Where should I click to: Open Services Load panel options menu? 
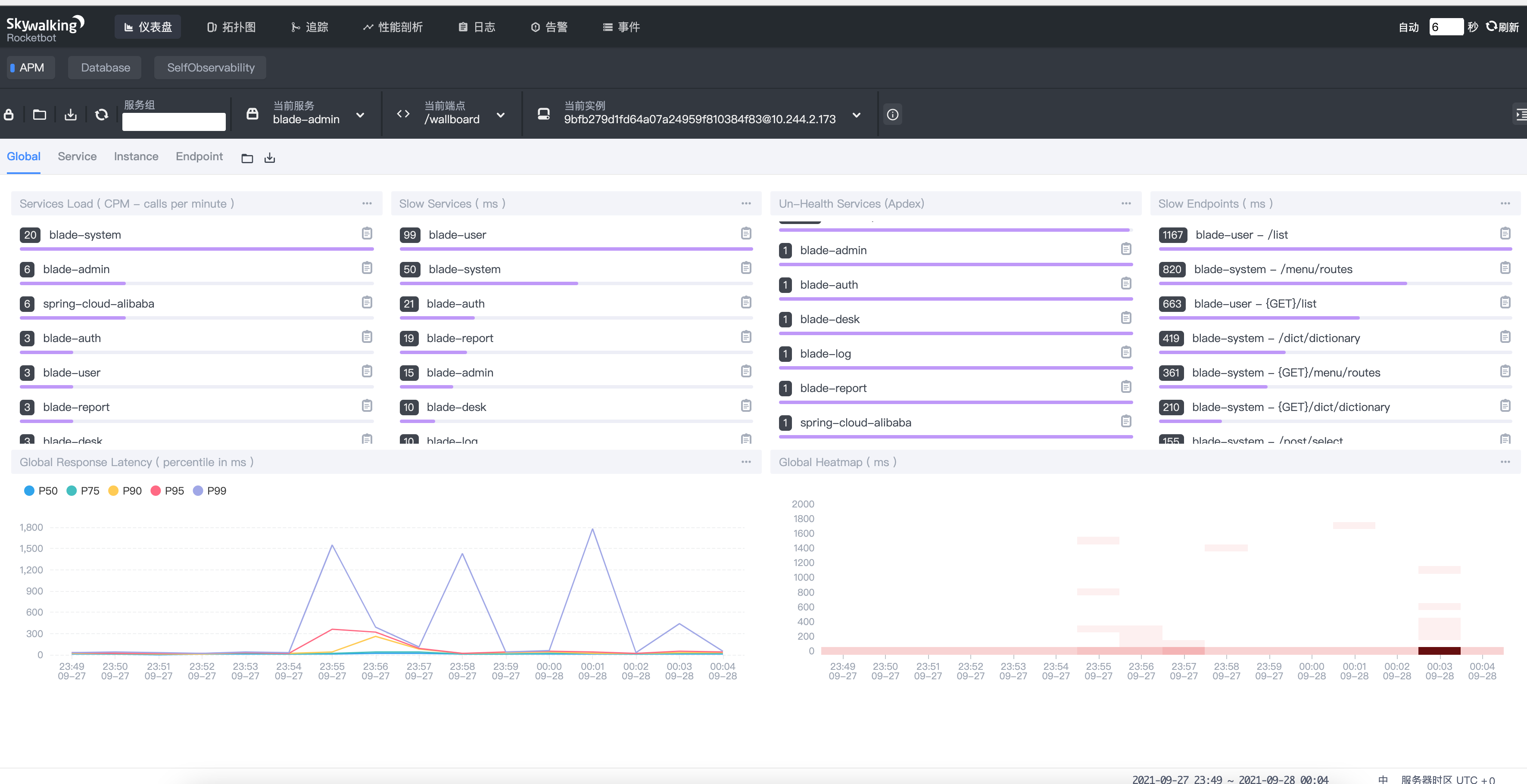click(367, 203)
